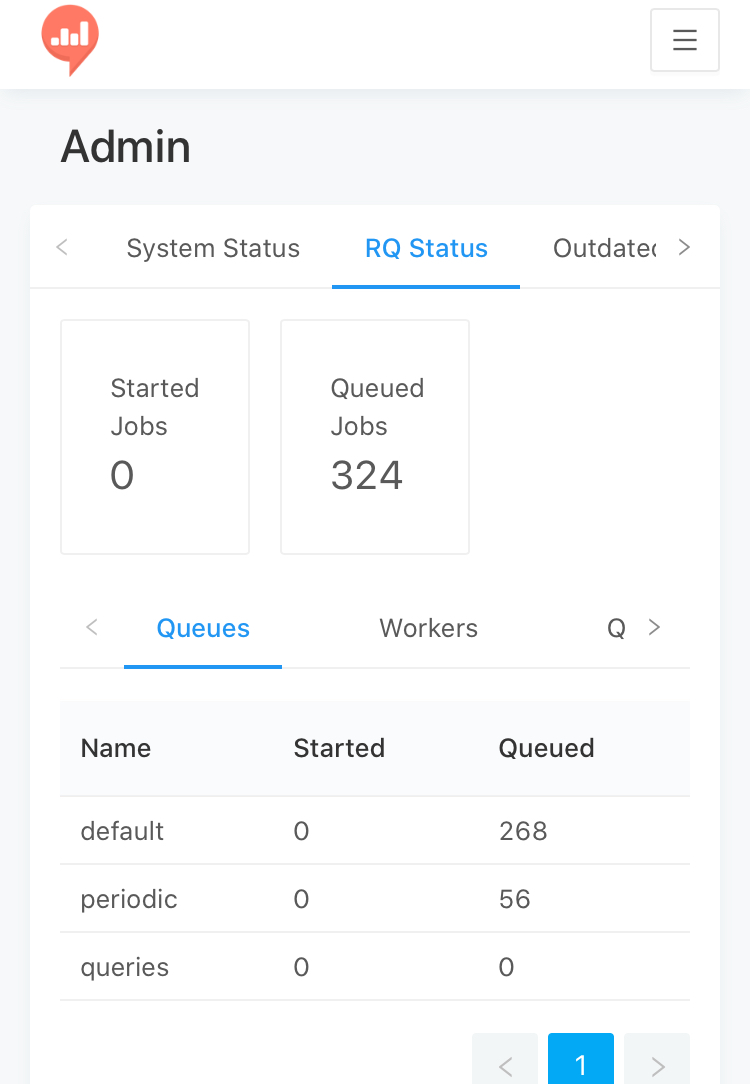Click the Name column header
This screenshot has height=1084, width=750.
[x=115, y=748]
